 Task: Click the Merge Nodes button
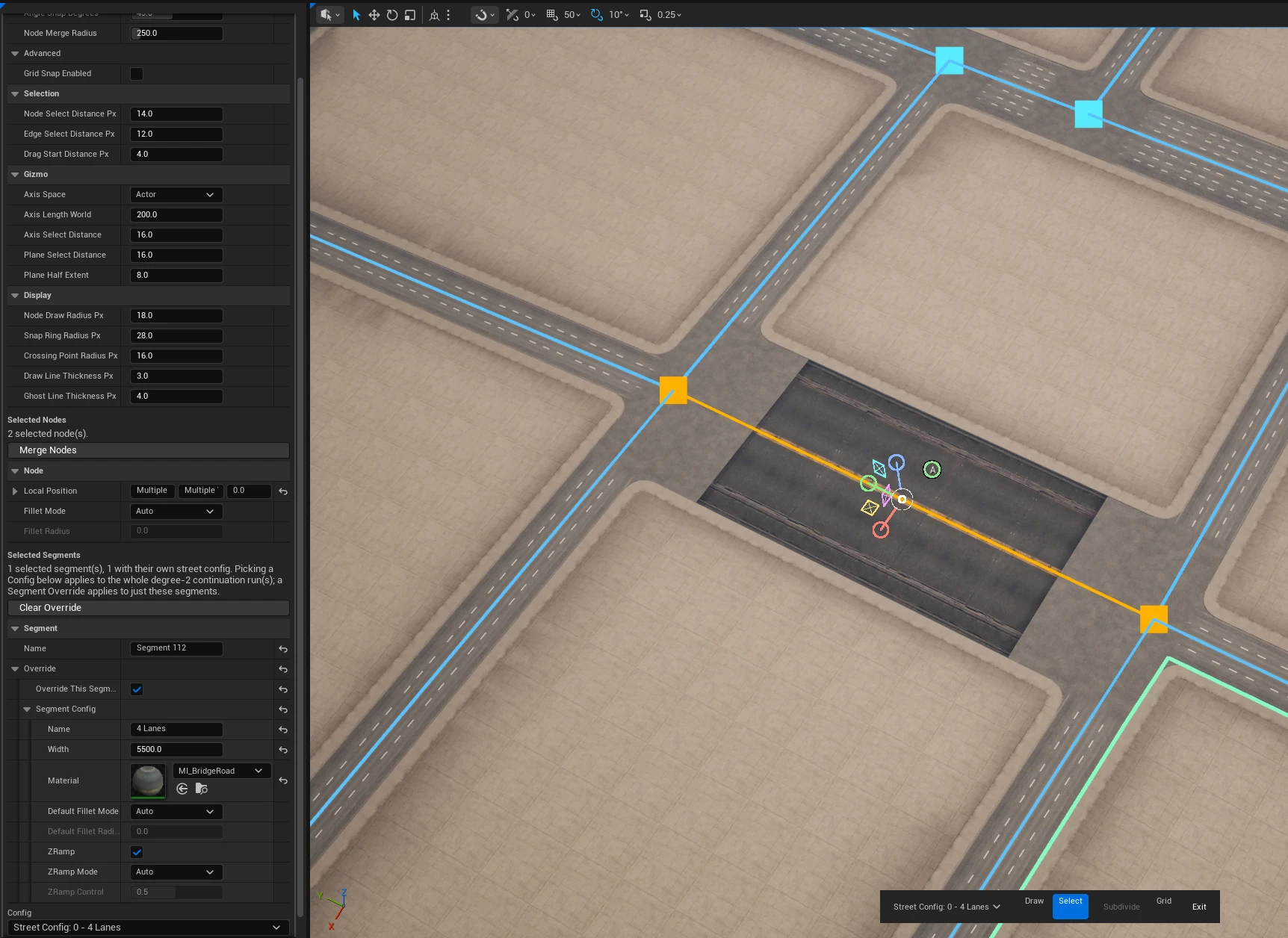click(x=148, y=450)
